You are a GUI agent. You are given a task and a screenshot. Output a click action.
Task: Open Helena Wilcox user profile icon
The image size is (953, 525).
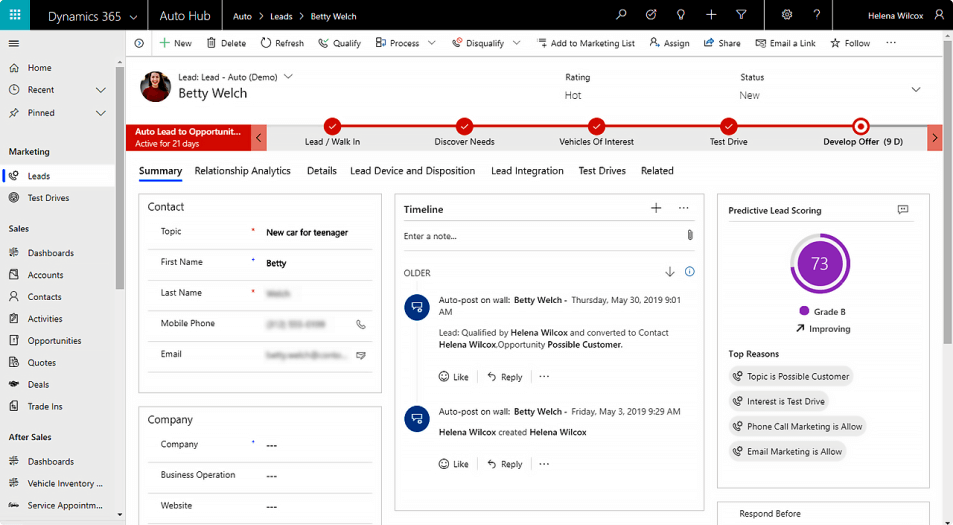click(939, 15)
